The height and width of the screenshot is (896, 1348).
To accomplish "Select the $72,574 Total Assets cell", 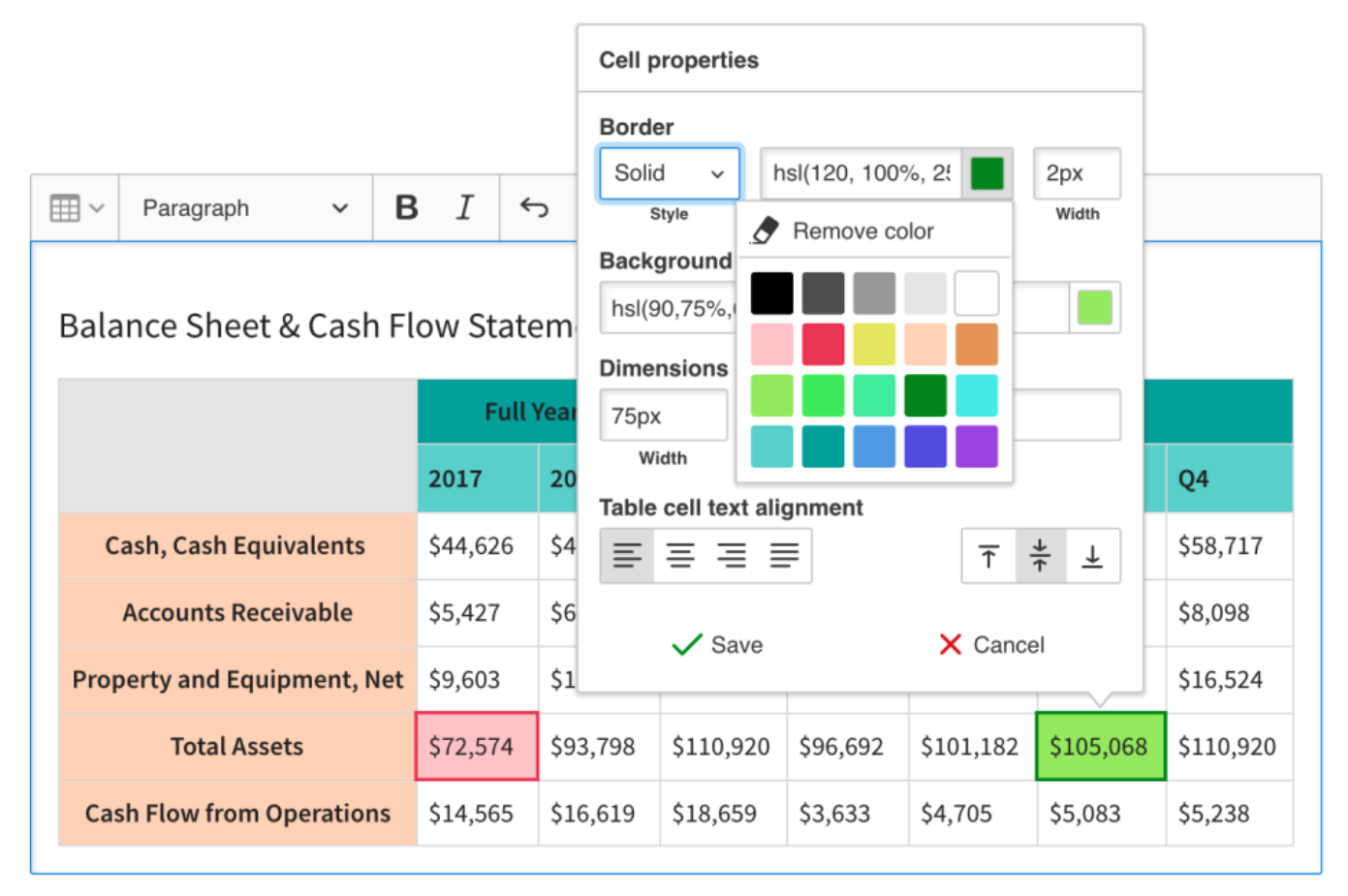I will (x=477, y=747).
